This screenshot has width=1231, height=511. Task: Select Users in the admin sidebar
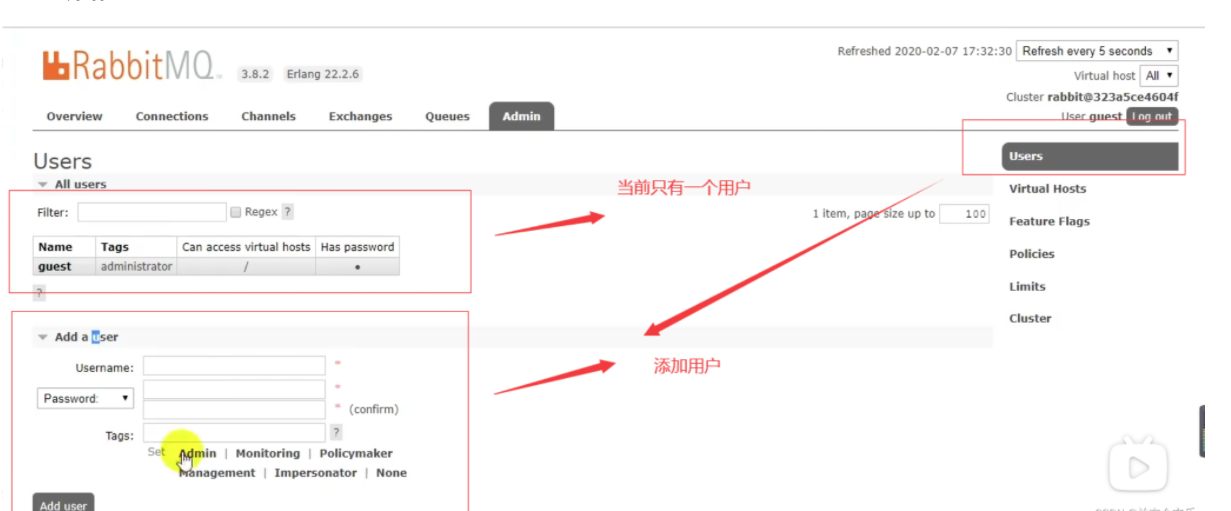point(1090,156)
